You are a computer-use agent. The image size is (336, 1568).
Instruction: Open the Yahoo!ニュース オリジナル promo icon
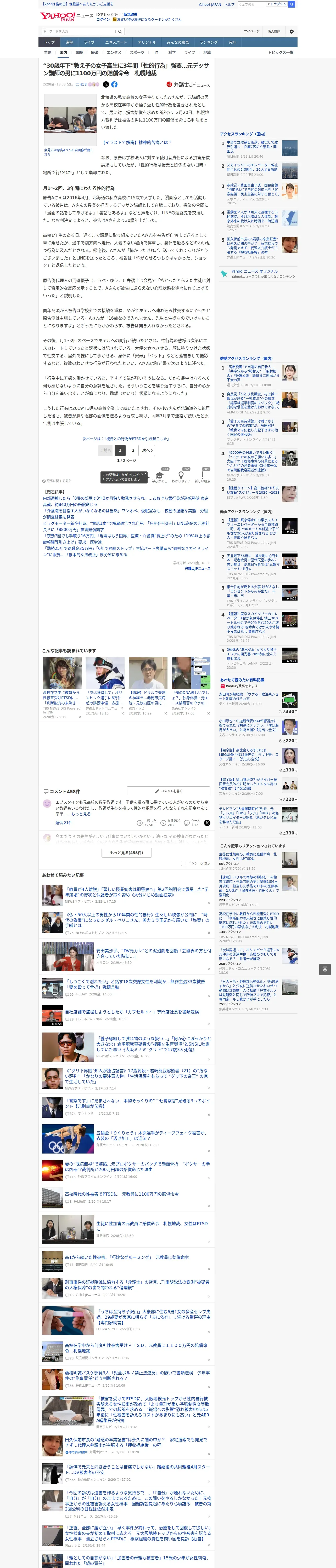(225, 274)
